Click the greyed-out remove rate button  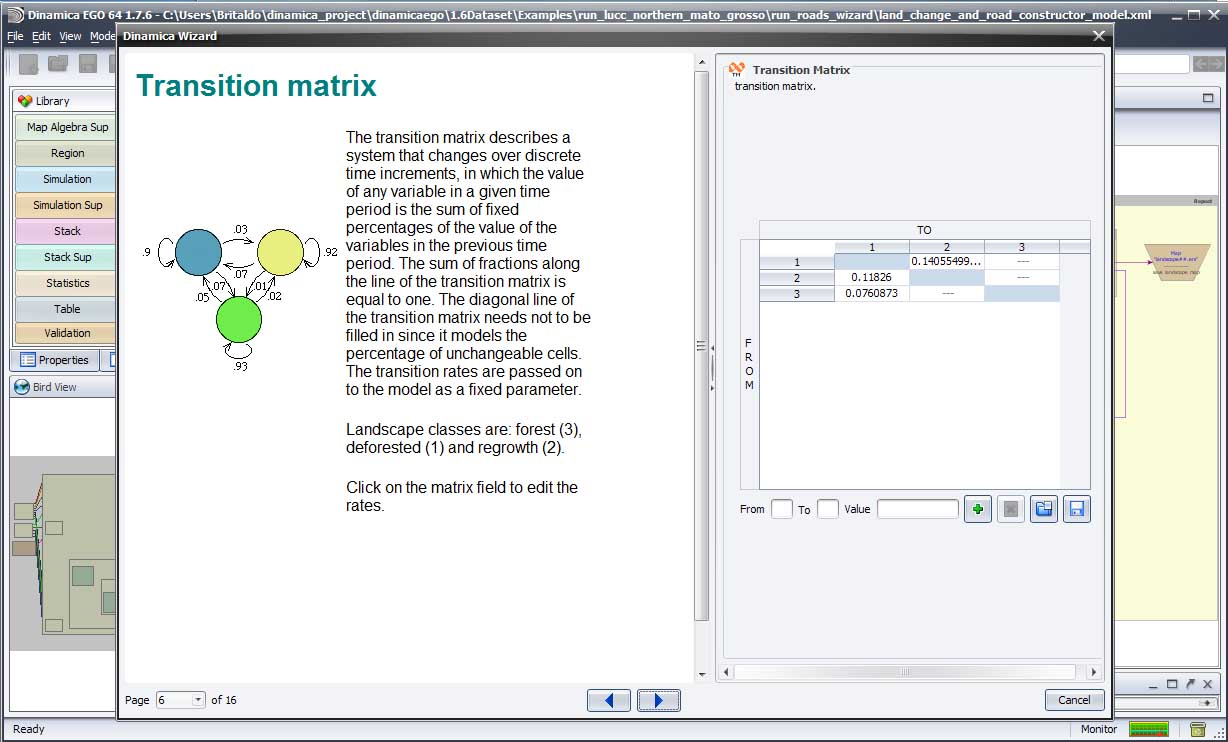[1011, 509]
